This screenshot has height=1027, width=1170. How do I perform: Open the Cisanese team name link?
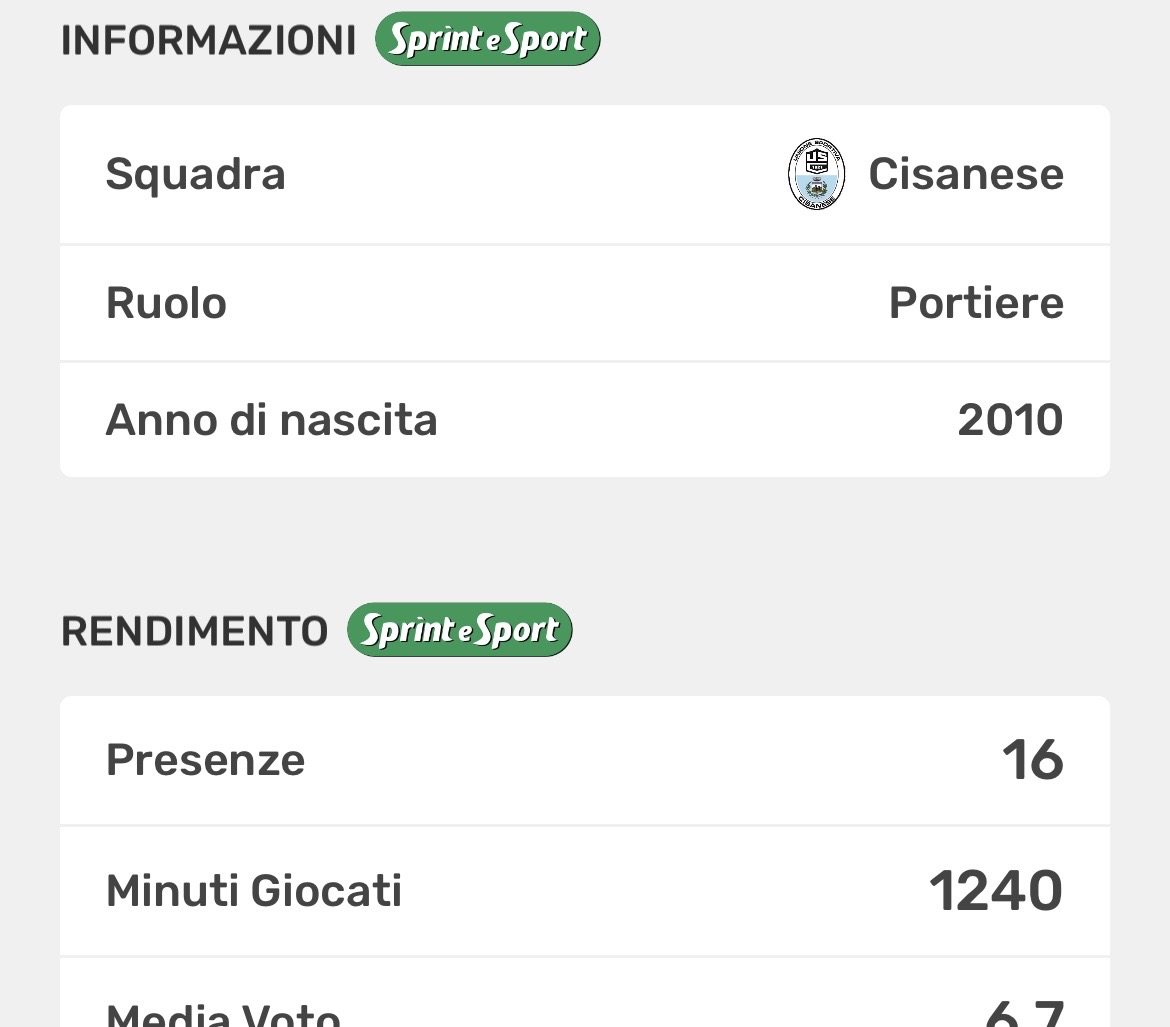pyautogui.click(x=965, y=174)
